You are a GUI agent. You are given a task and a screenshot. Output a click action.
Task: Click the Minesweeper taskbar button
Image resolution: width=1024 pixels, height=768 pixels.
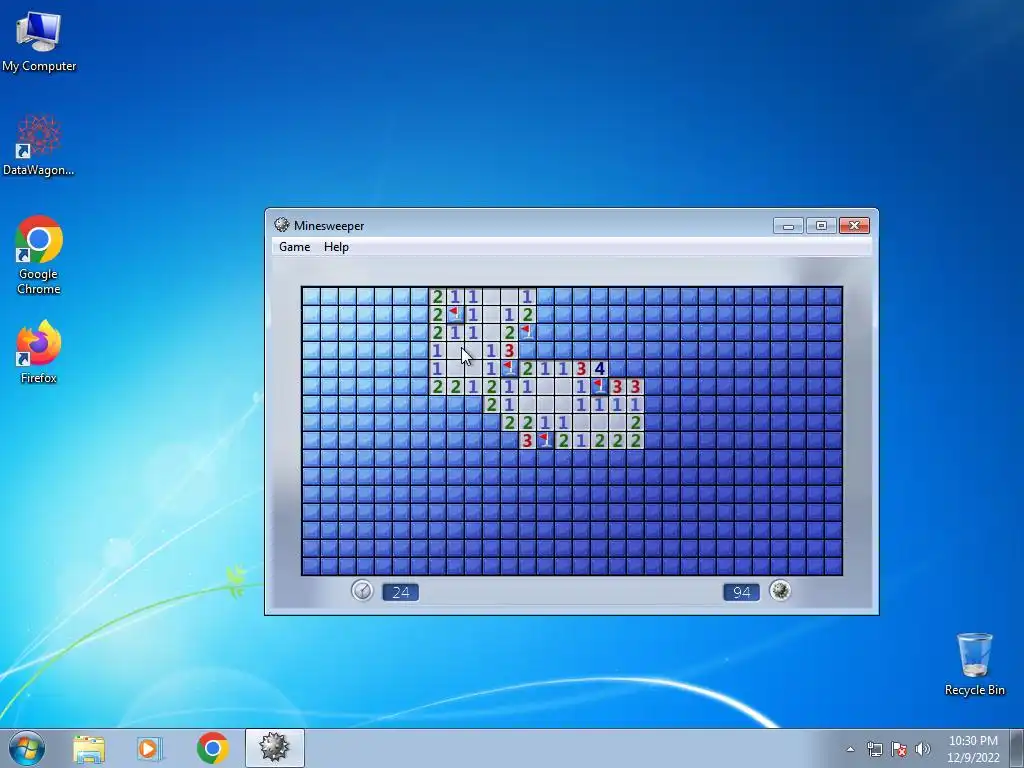(x=274, y=748)
